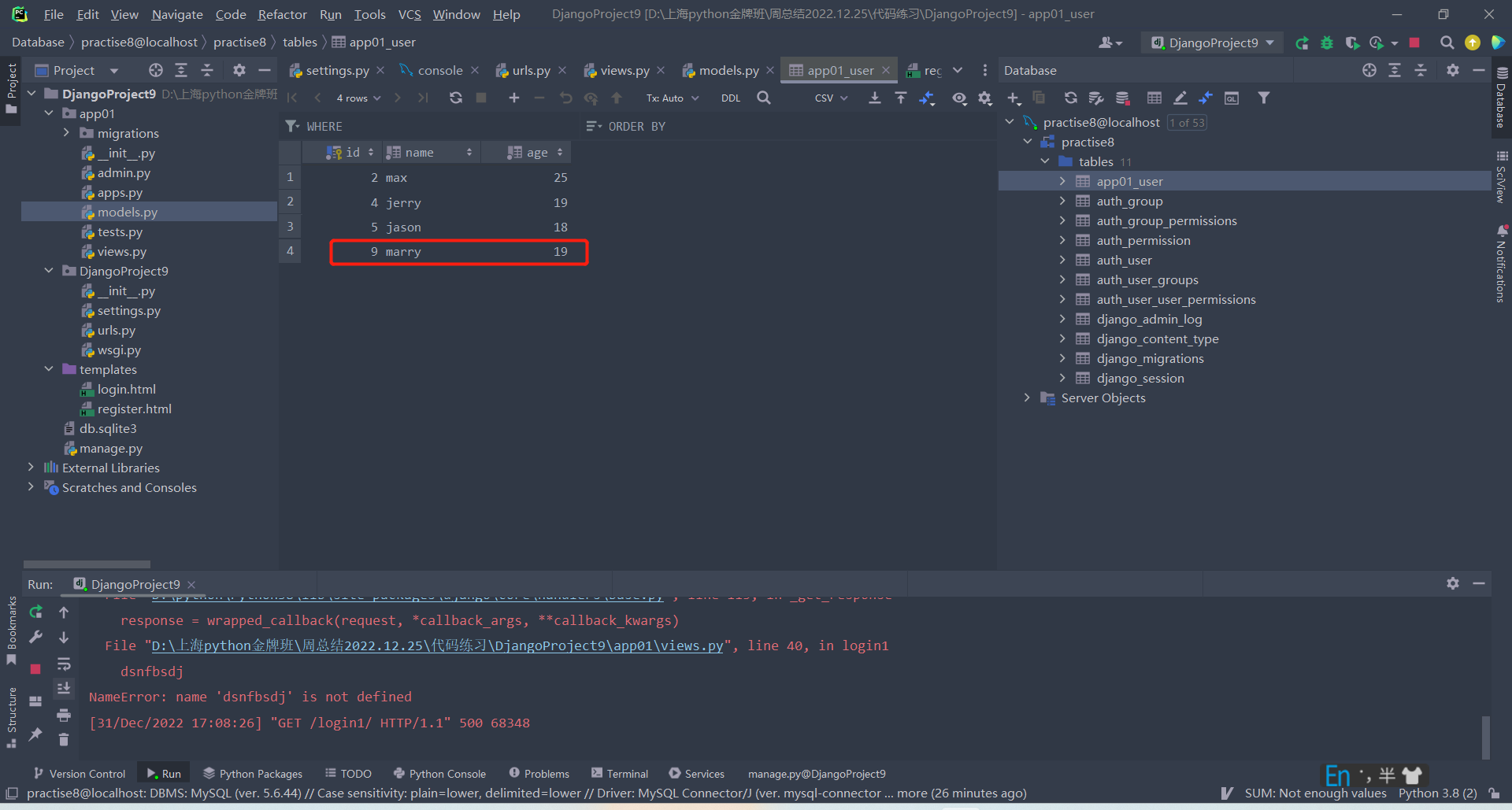Expand the migrations folder
The height and width of the screenshot is (810, 1512).
[x=66, y=133]
